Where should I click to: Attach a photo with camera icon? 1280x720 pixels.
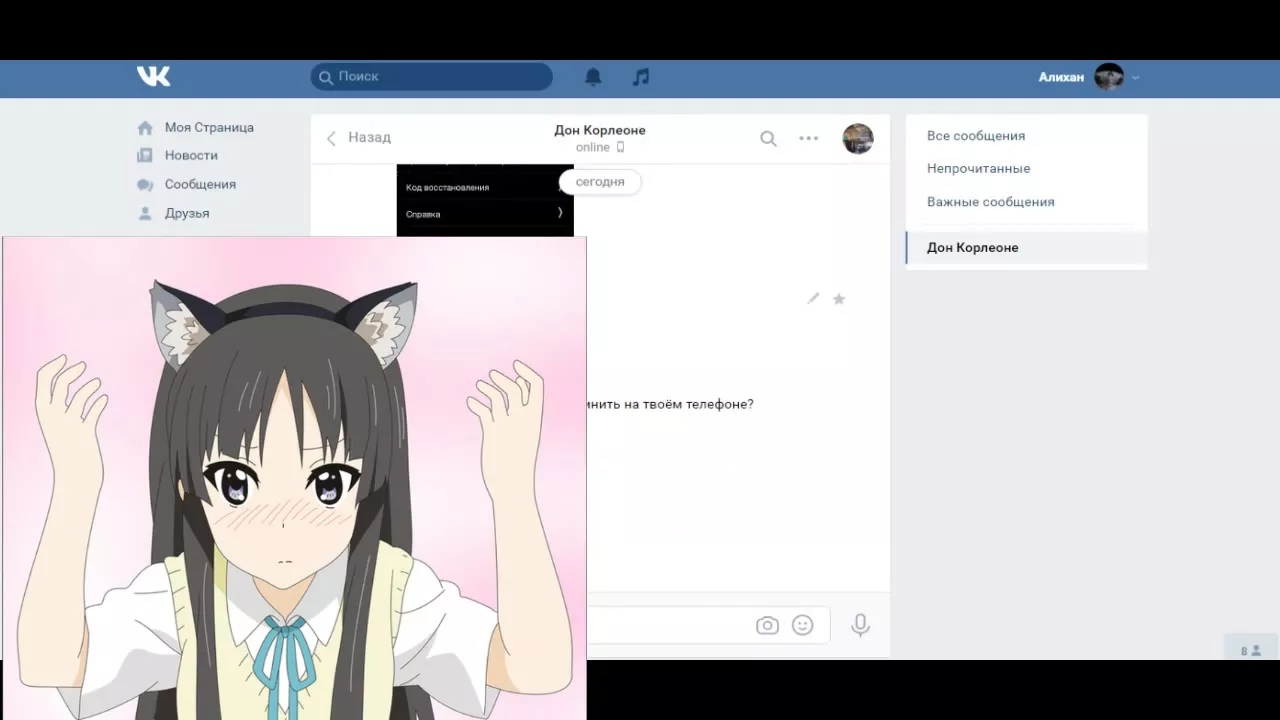point(767,625)
